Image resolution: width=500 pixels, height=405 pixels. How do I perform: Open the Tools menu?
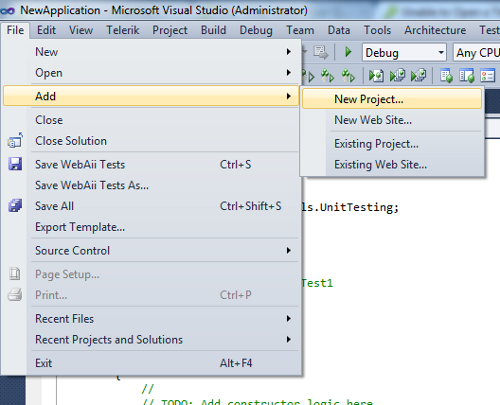pos(377,30)
